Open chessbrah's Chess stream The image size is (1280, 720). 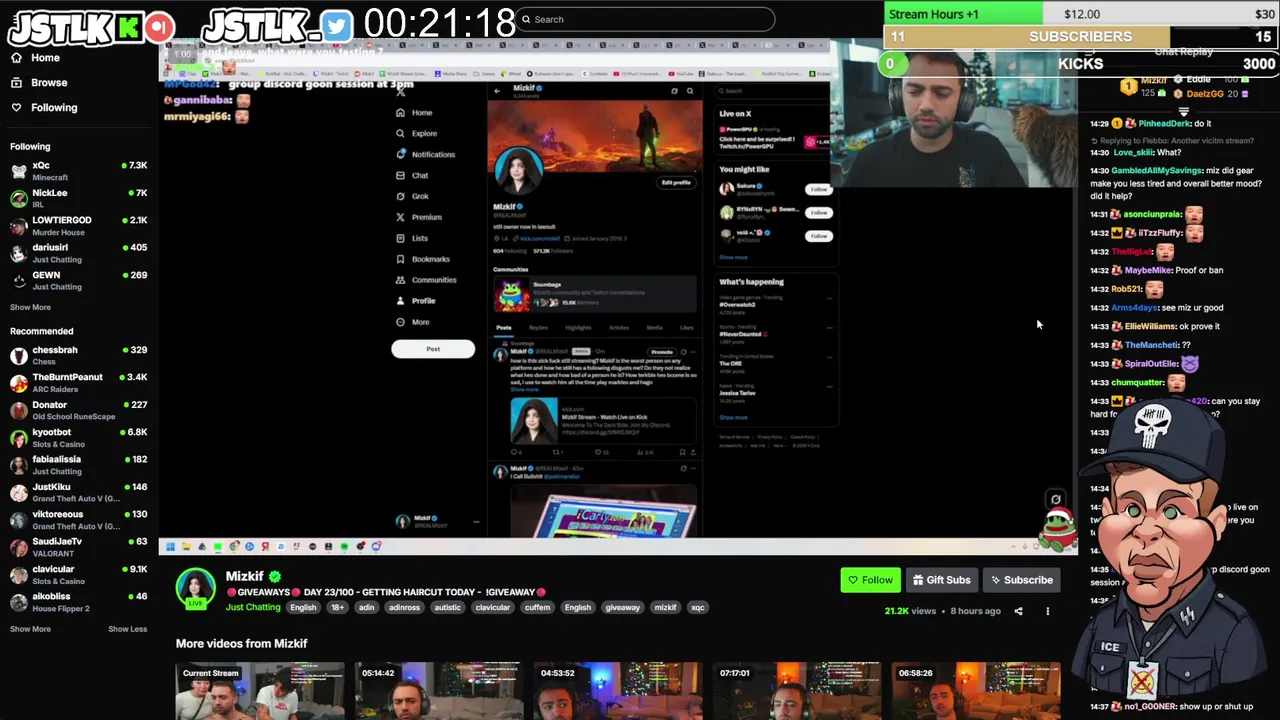pyautogui.click(x=78, y=356)
